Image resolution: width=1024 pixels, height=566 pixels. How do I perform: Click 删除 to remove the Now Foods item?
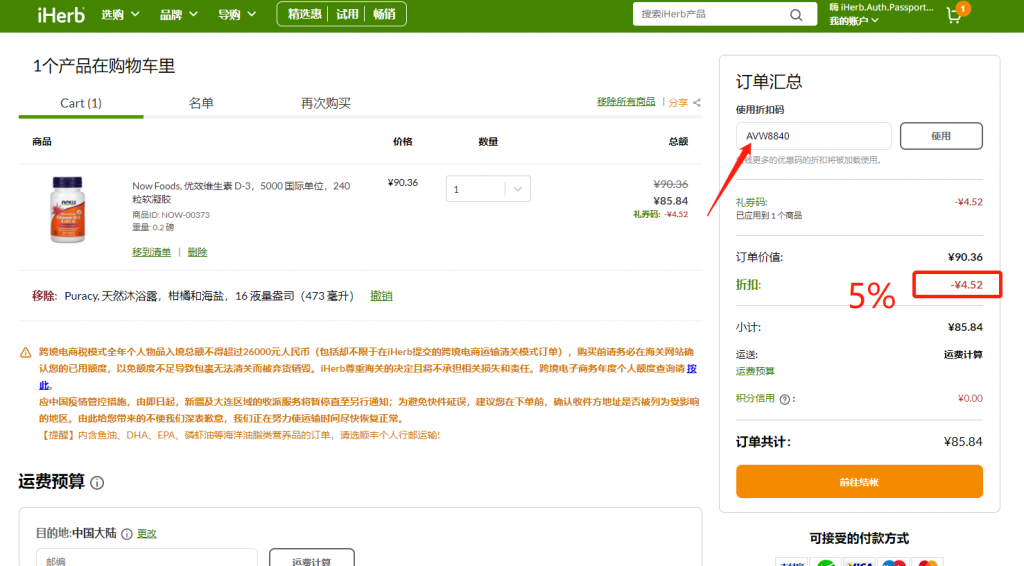coord(197,252)
